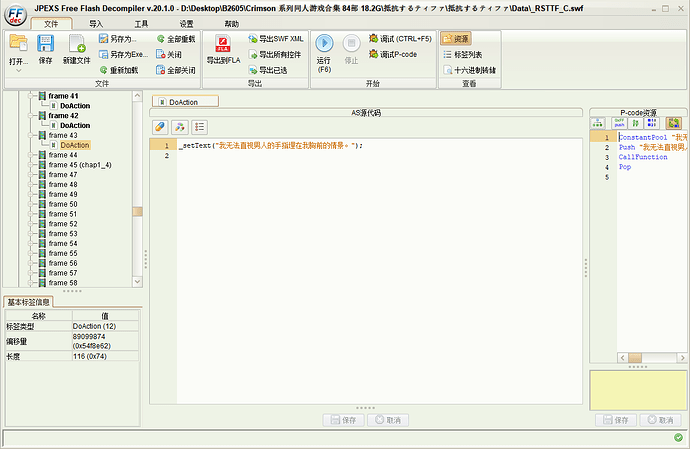Switch to Tag list (标签列表) view
Viewport: 690px width, 449px height.
pyautogui.click(x=462, y=55)
